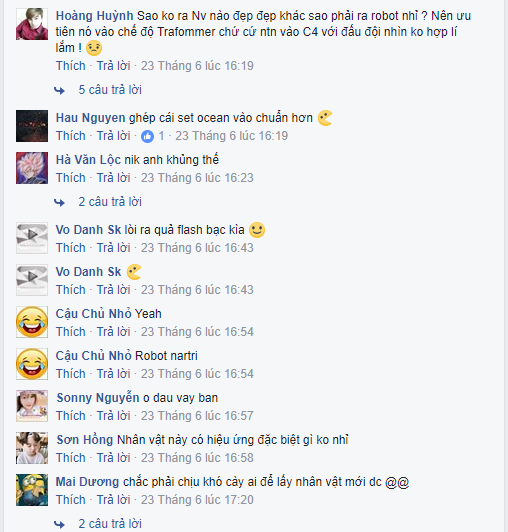Click the Vo Danh Sk name on flash comment

(x=88, y=230)
